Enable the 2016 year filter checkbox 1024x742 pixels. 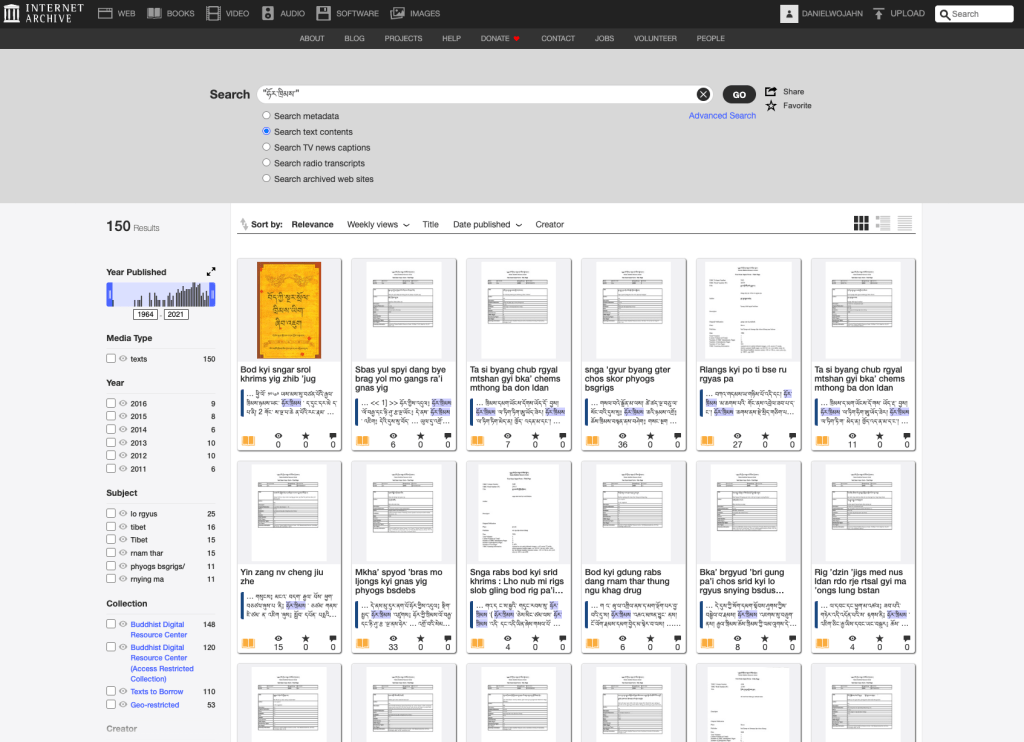pyautogui.click(x=112, y=400)
